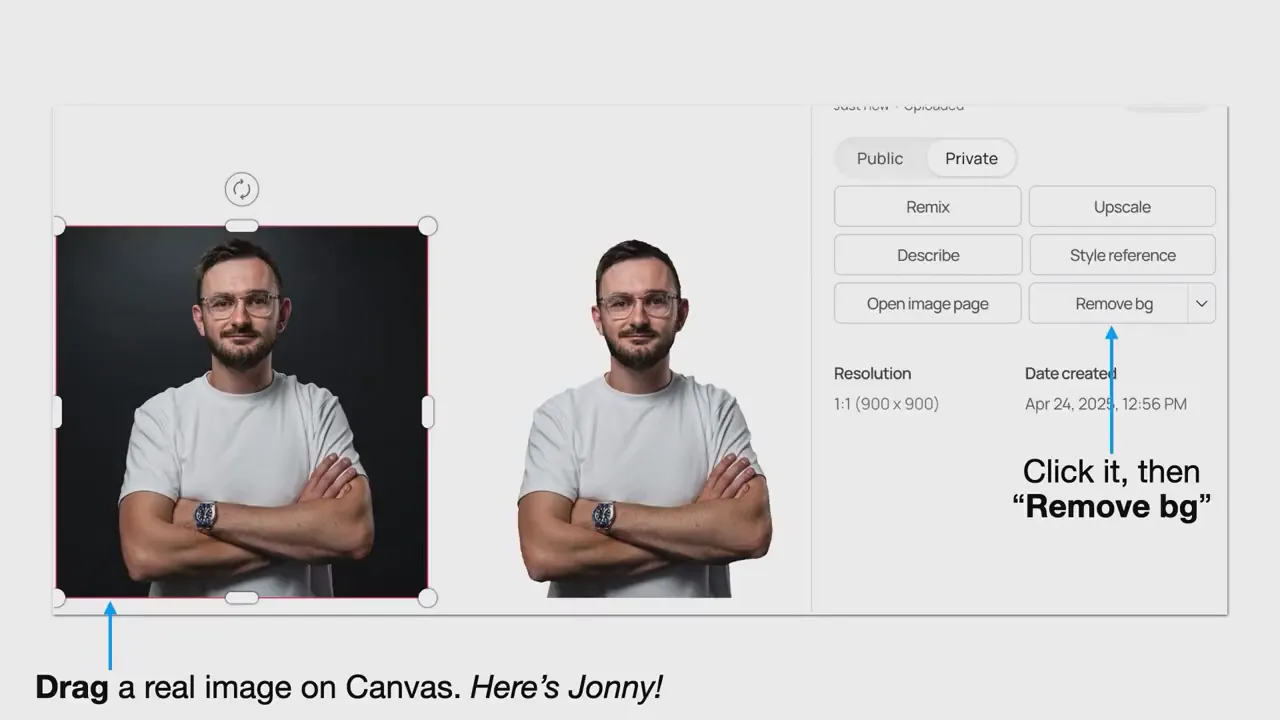Click the rotate handle above the selected image
Image resolution: width=1280 pixels, height=720 pixels.
point(241,189)
